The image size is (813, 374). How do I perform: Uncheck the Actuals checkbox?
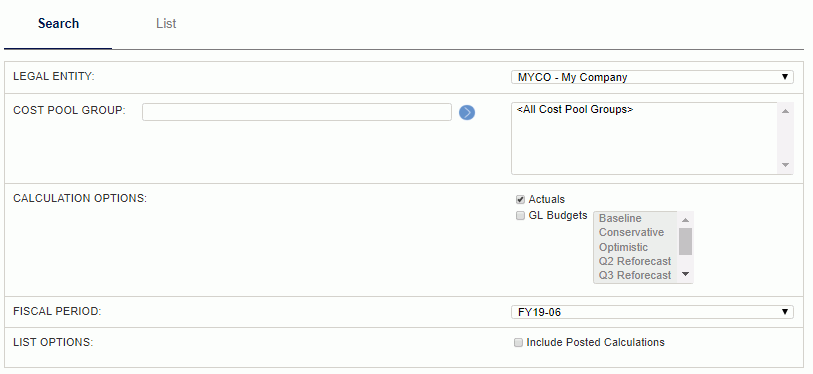pyautogui.click(x=520, y=200)
